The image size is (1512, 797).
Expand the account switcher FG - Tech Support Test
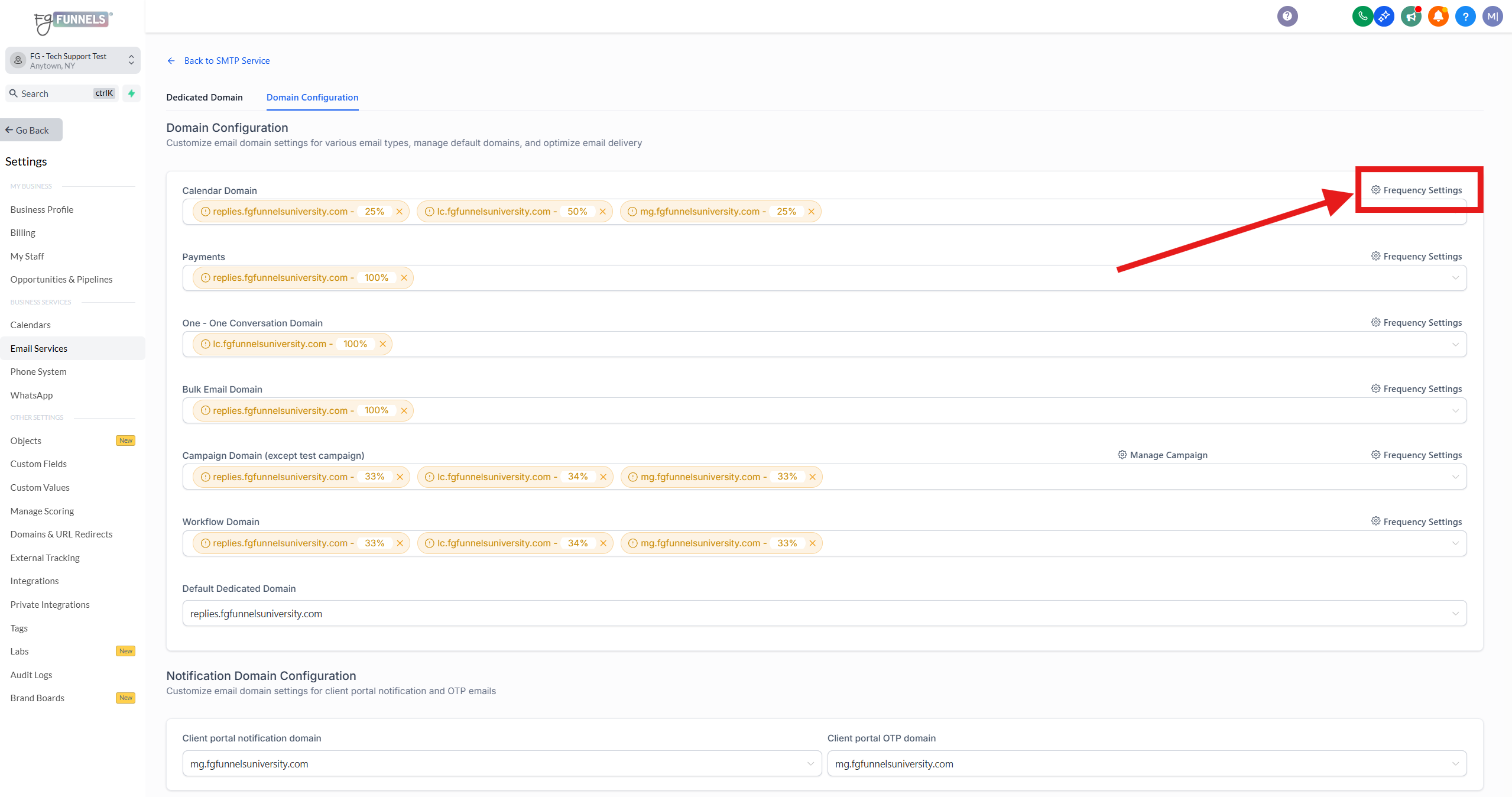click(73, 60)
